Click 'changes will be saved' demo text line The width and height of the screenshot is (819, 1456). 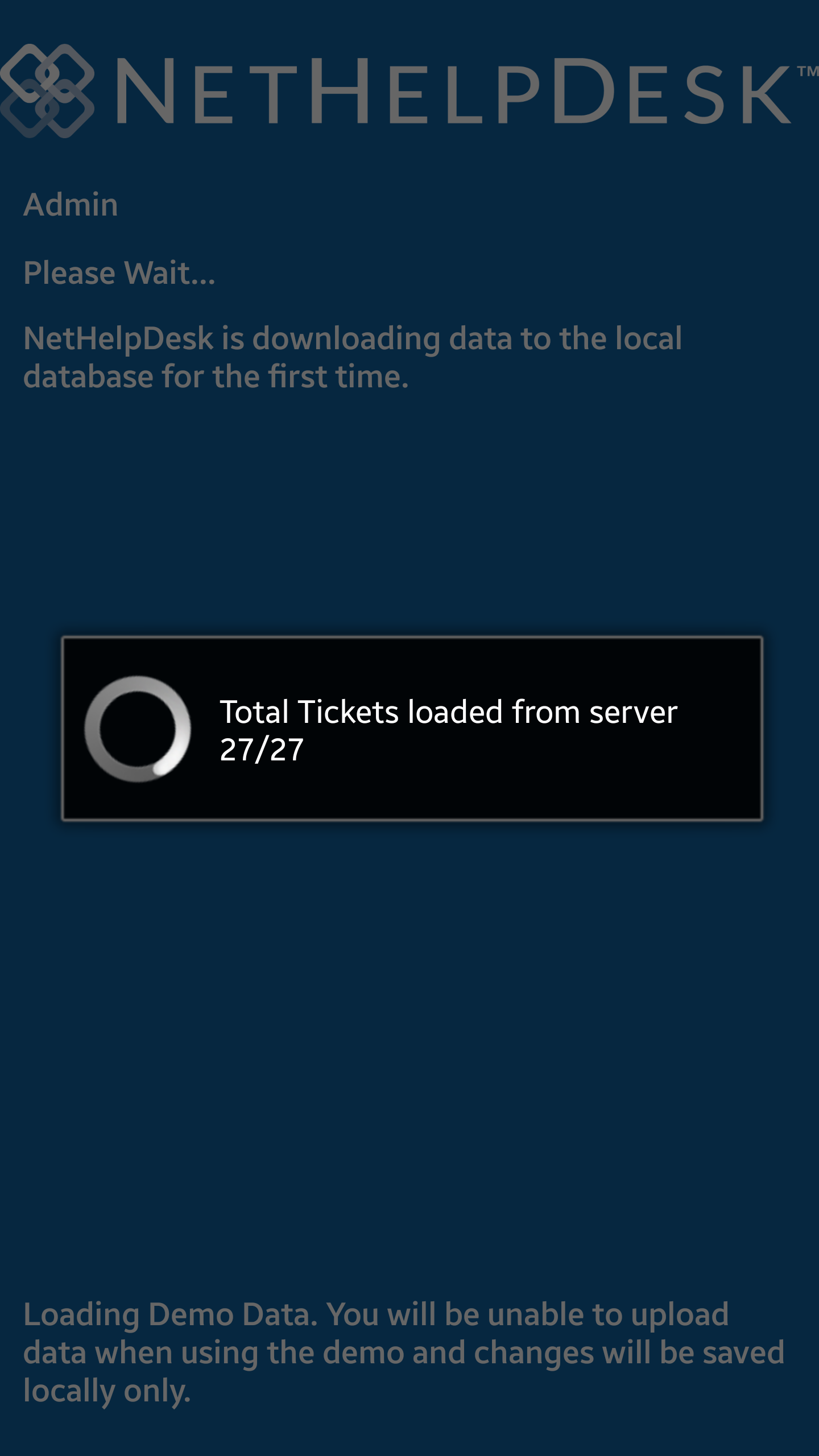pyautogui.click(x=628, y=1352)
